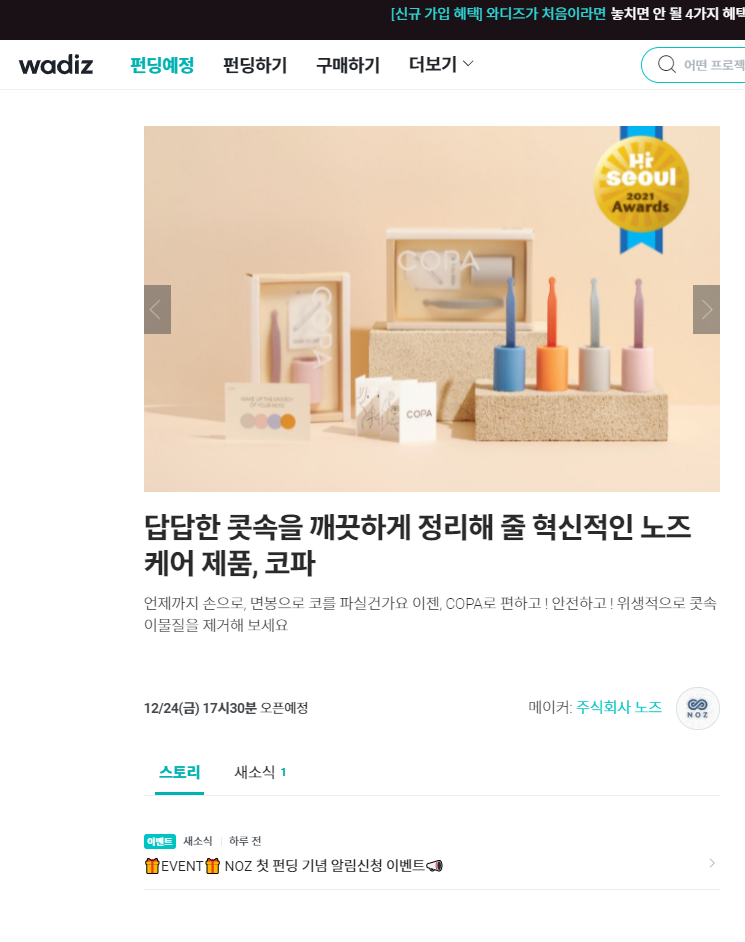Viewport: 745px width, 942px height.
Task: Click the search magnifier icon
Action: [x=666, y=64]
